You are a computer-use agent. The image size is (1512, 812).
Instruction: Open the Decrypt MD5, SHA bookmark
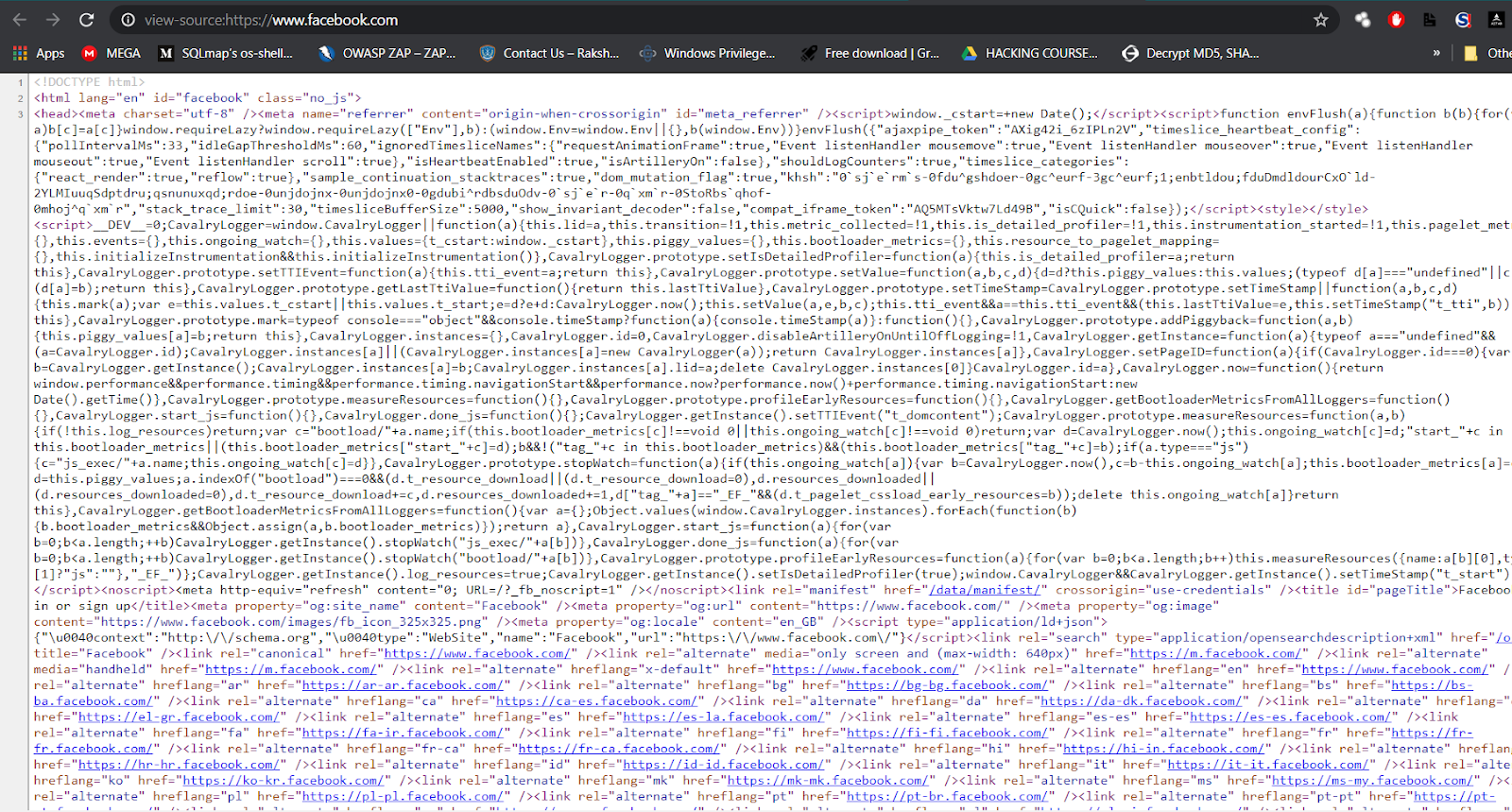1191,54
